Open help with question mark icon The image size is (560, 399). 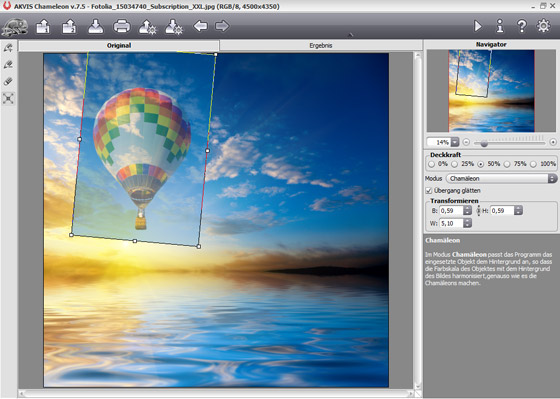pos(521,26)
